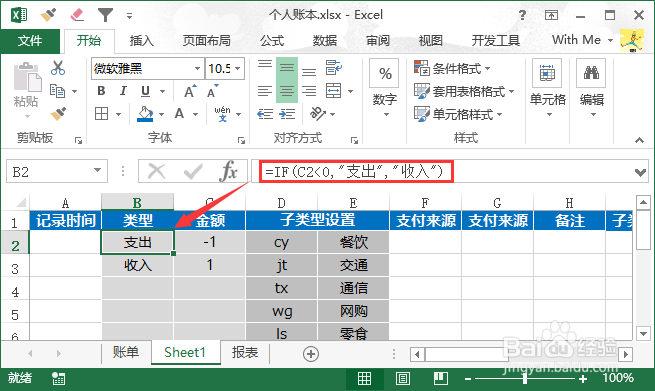
Task: Switch to the 视图 (View) tab
Action: tap(430, 41)
